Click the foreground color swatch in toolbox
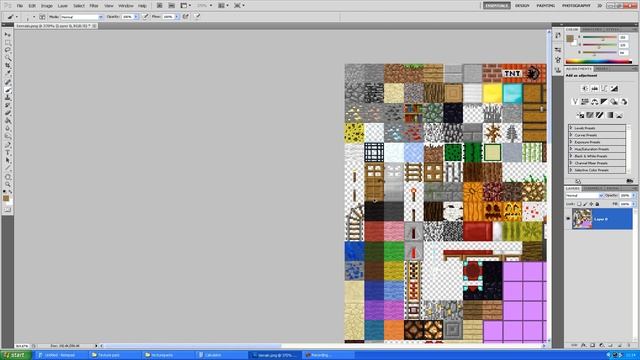The width and height of the screenshot is (640, 360). [x=6, y=198]
